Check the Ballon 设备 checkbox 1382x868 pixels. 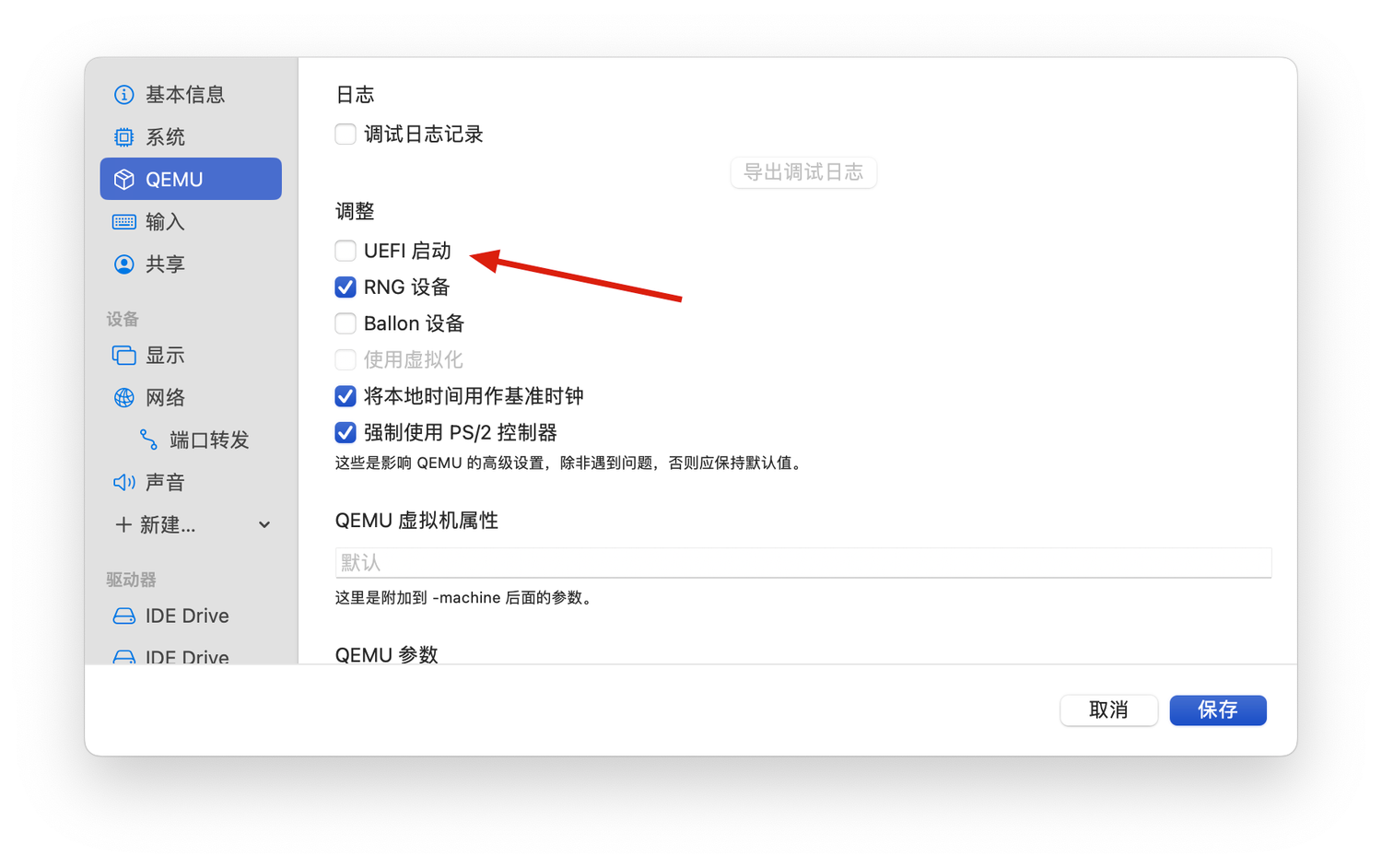click(x=345, y=323)
